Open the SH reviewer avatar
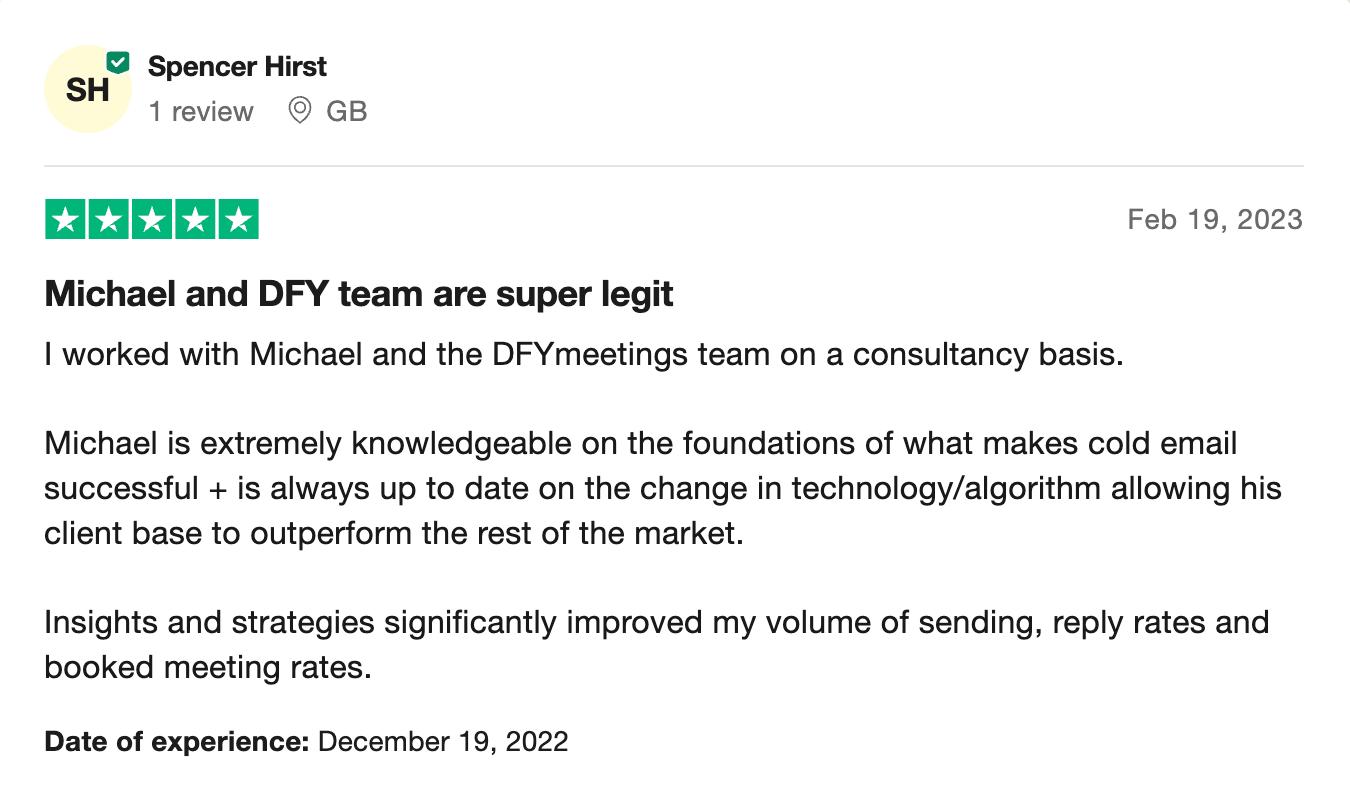1350x786 pixels. coord(87,90)
